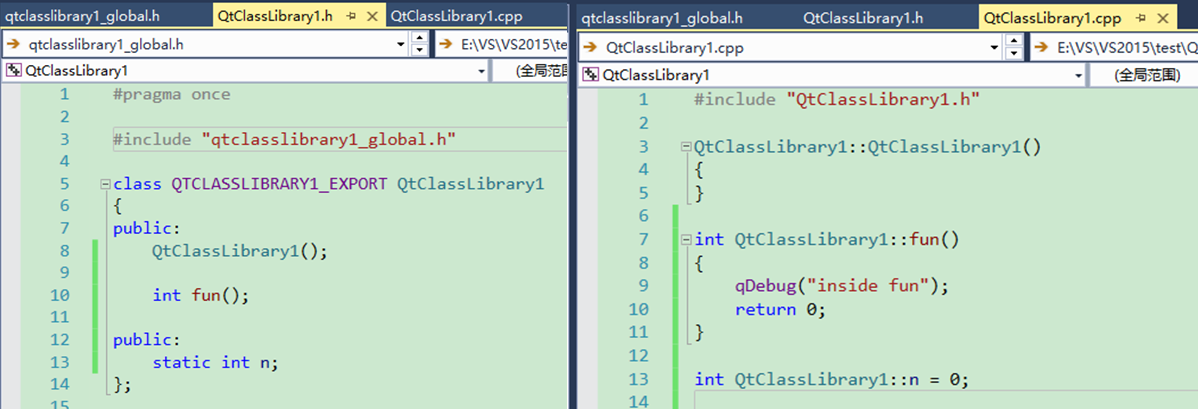Pin the active QtClassLibrary1.cpp tab in right pane
Viewport: 1198px width, 409px height.
(x=1140, y=18)
